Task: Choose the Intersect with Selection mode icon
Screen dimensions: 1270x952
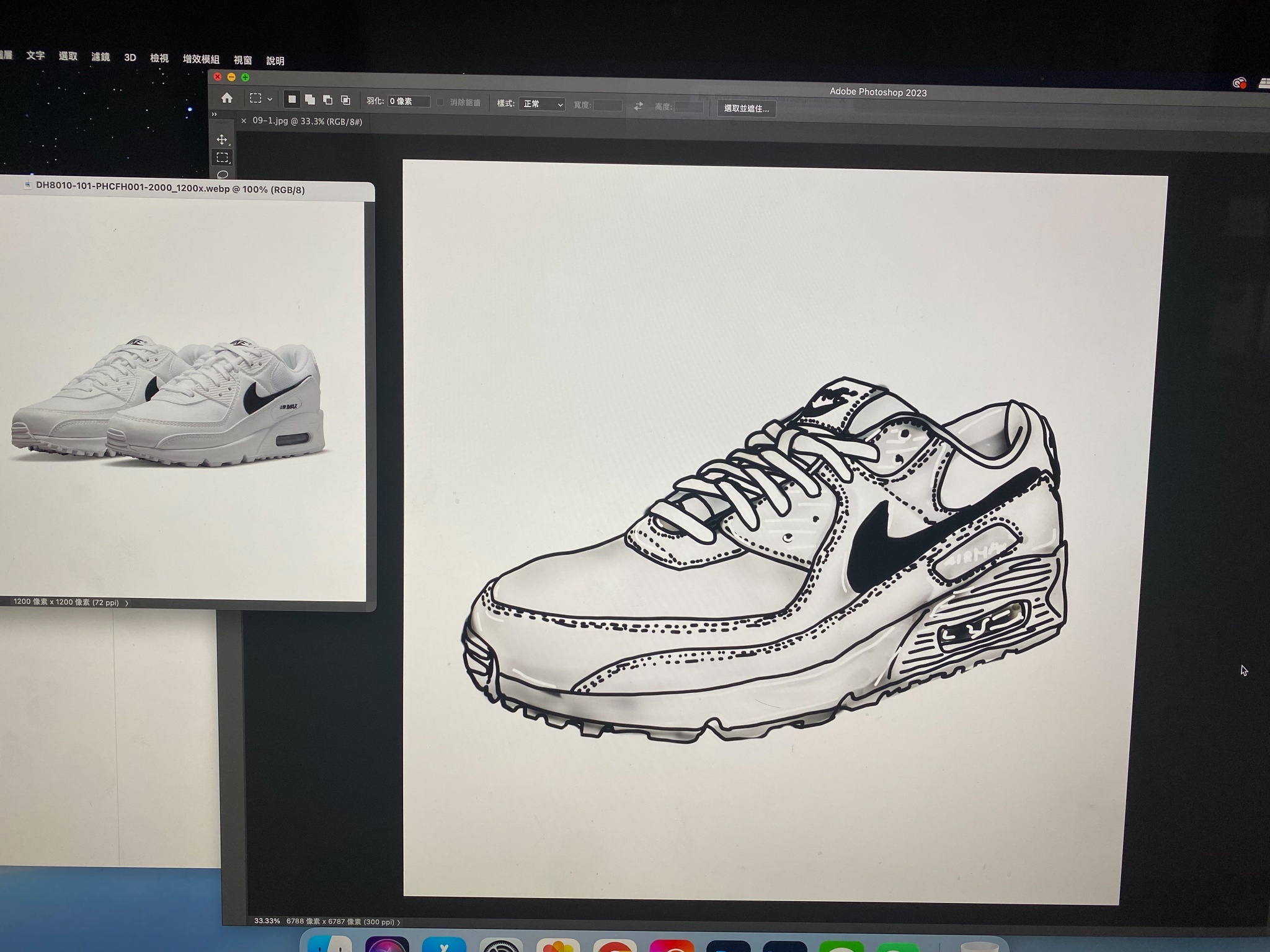Action: (345, 100)
